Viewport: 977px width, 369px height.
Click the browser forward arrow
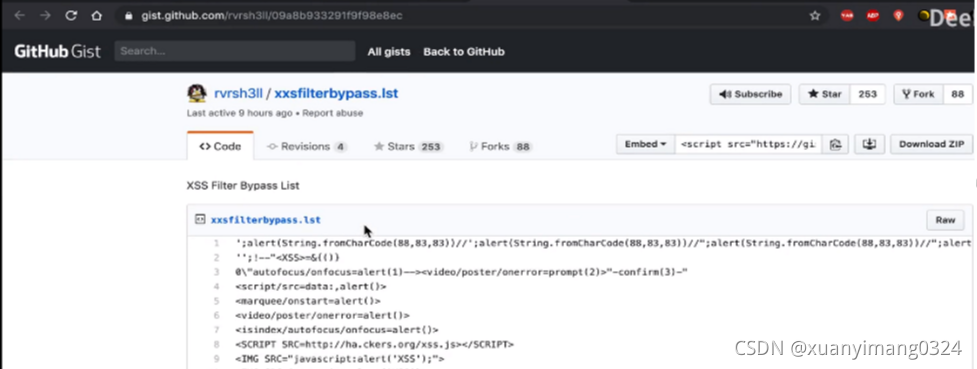tap(45, 16)
